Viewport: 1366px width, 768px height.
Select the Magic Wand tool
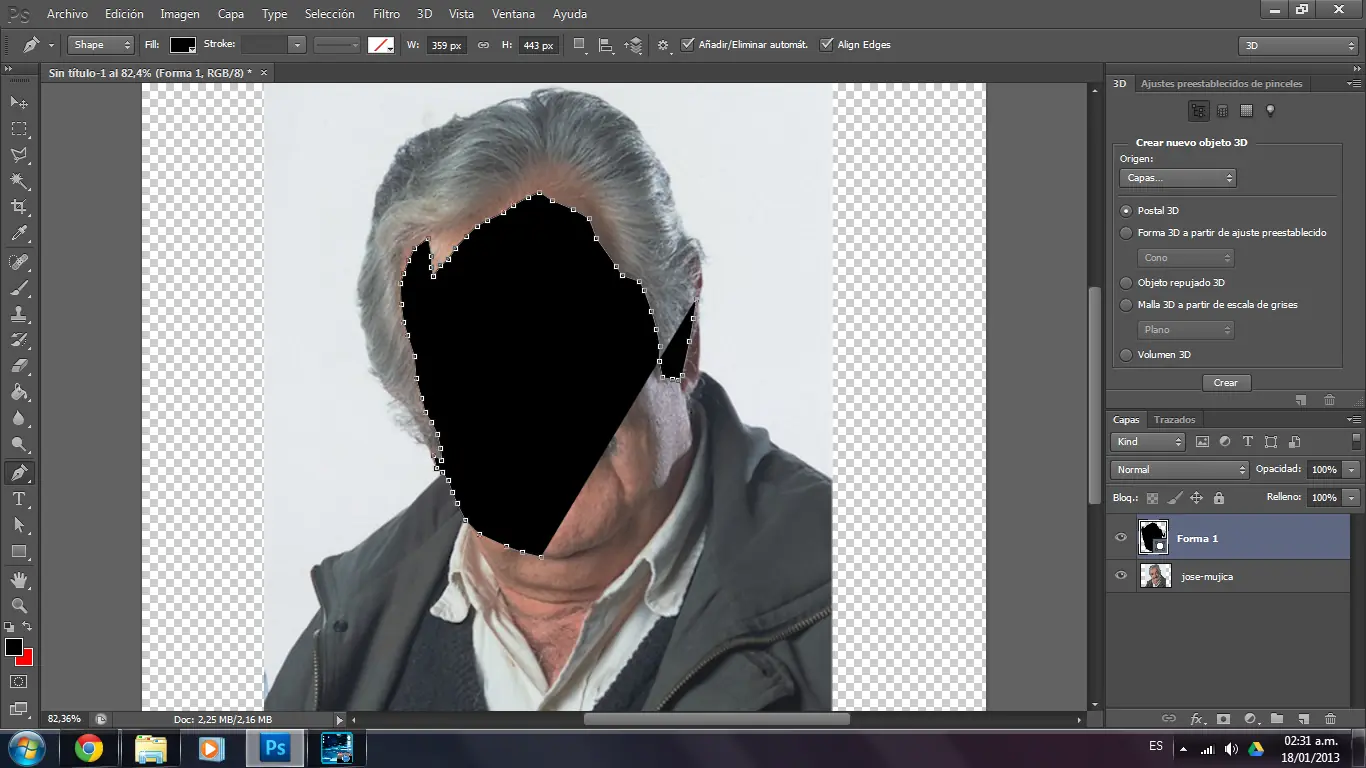(x=19, y=181)
